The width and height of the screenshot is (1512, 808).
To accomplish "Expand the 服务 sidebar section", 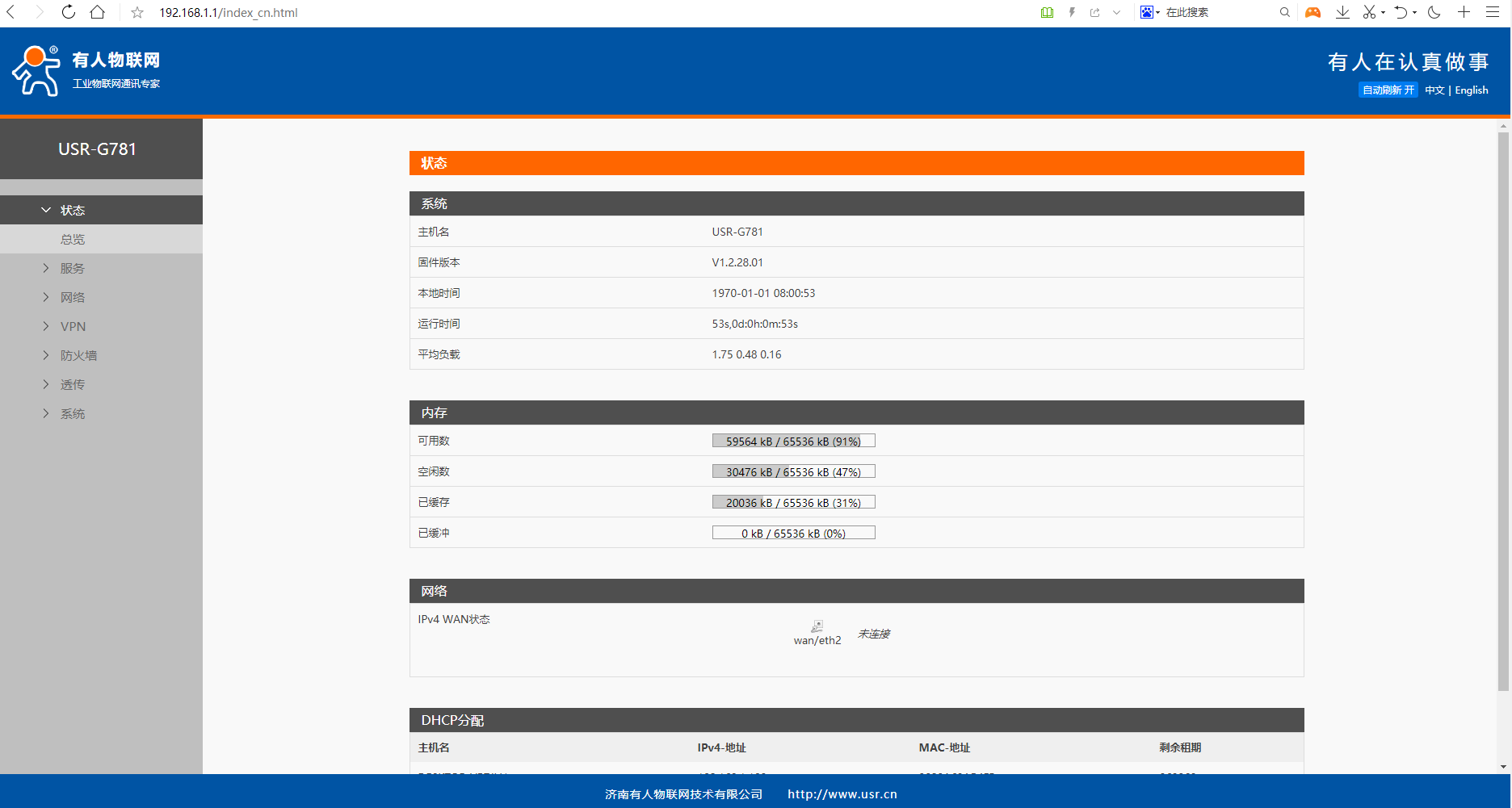I will tap(72, 268).
